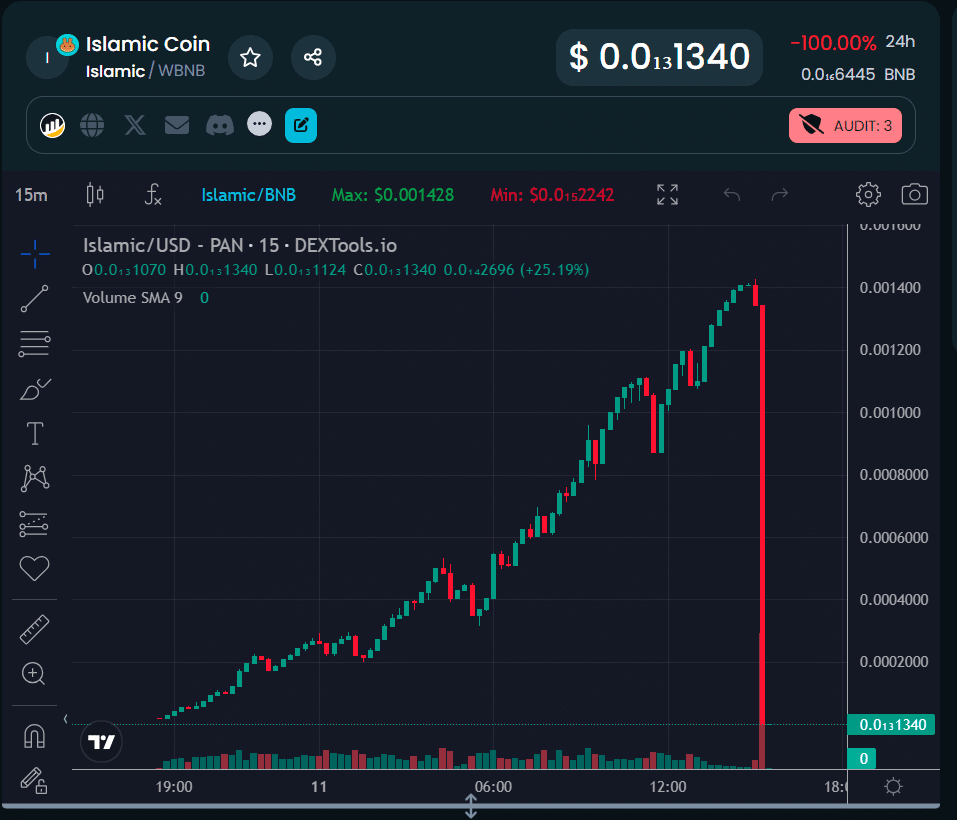Select the trend line drawing tool
957x820 pixels.
coord(35,298)
